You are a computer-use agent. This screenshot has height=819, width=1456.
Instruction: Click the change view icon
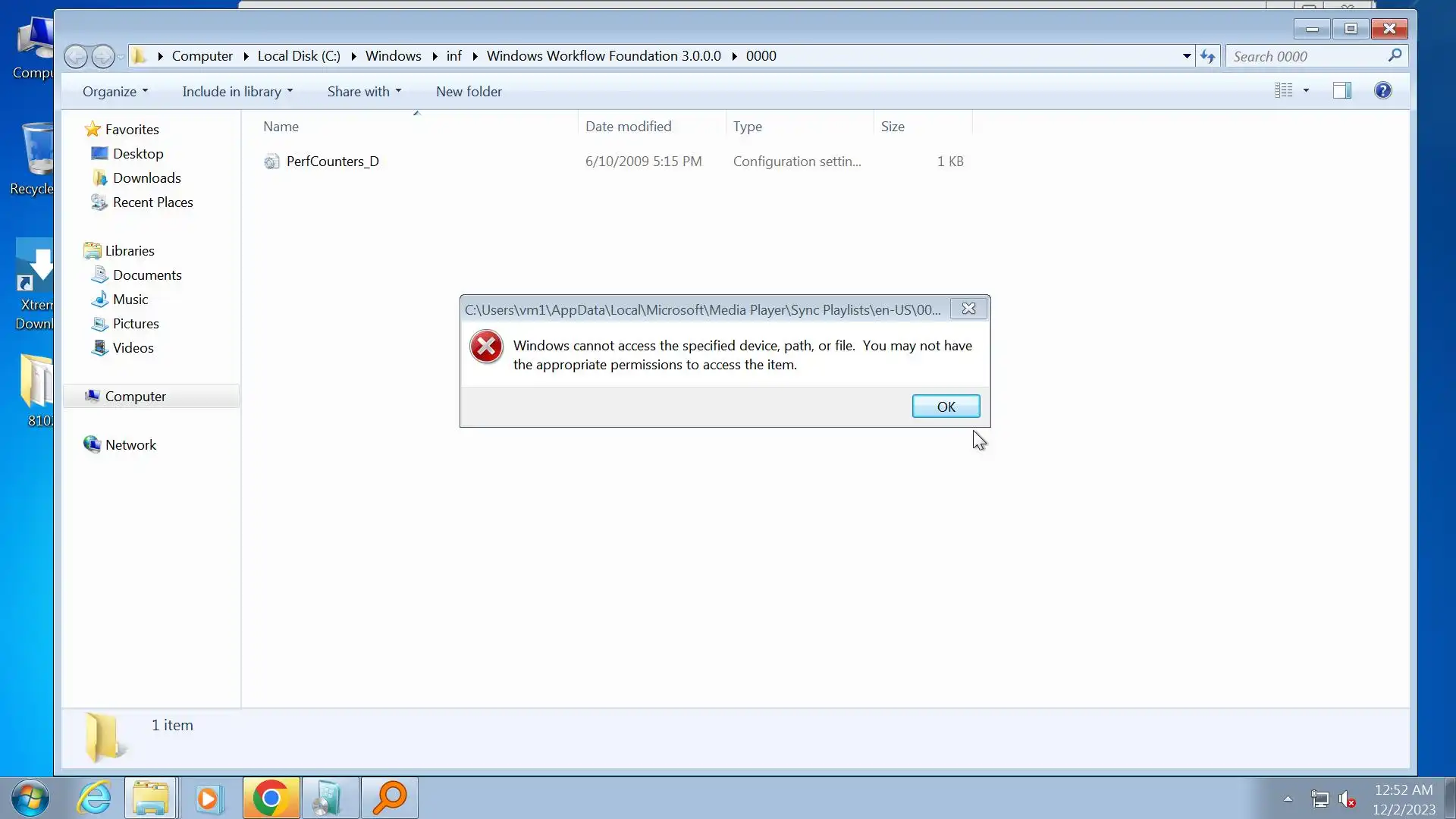[x=1283, y=91]
